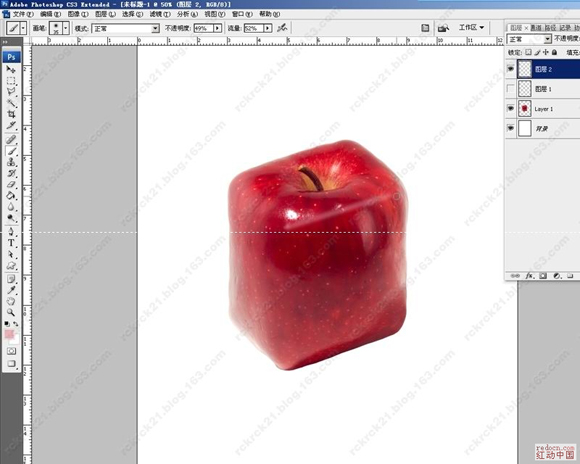This screenshot has height=464, width=580.
Task: Select the Horizontal Type tool
Action: 11,243
